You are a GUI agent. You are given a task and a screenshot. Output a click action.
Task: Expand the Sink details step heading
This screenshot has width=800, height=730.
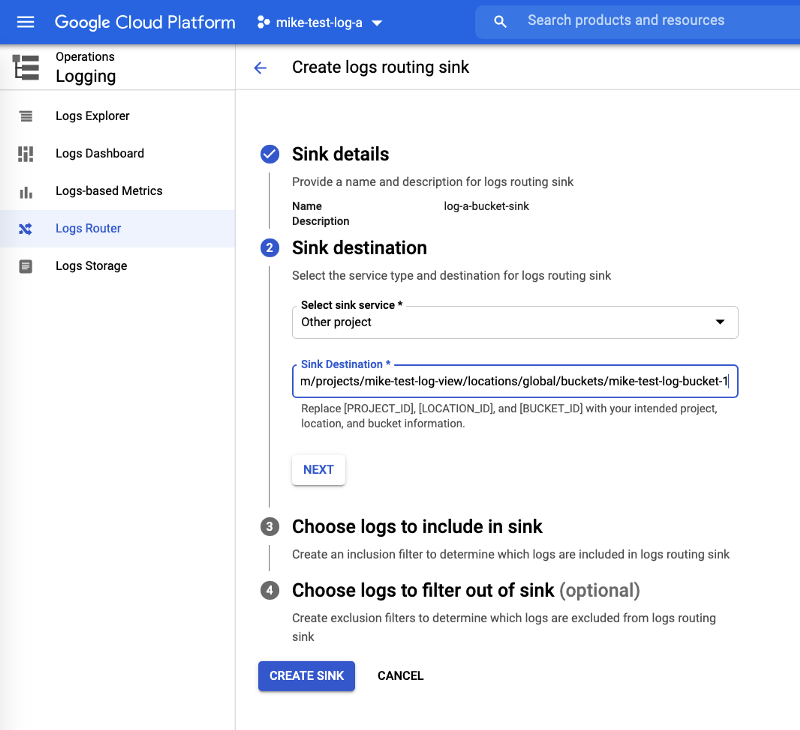pyautogui.click(x=340, y=154)
